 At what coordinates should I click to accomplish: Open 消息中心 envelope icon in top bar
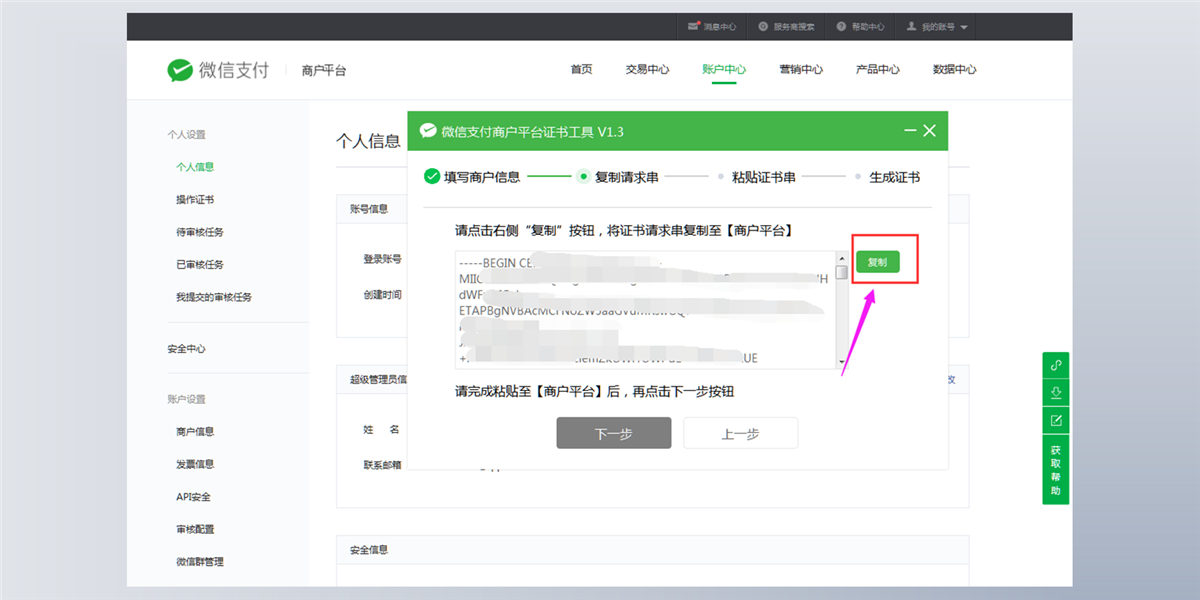coord(694,26)
